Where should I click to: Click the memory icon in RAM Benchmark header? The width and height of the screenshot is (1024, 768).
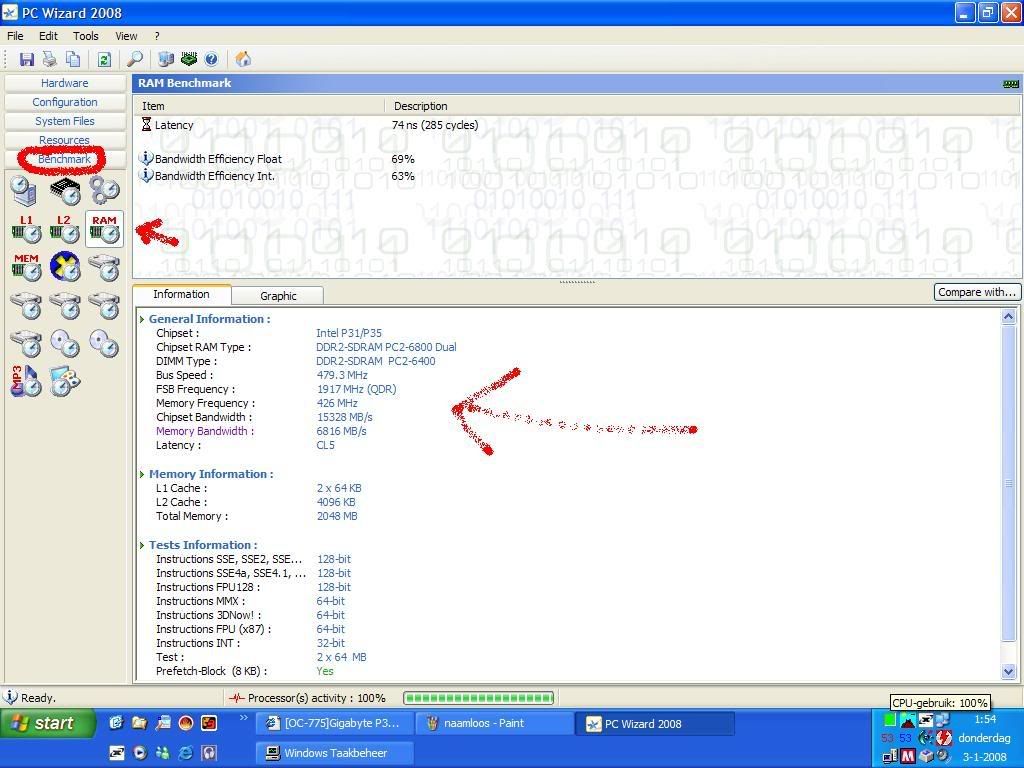1010,84
